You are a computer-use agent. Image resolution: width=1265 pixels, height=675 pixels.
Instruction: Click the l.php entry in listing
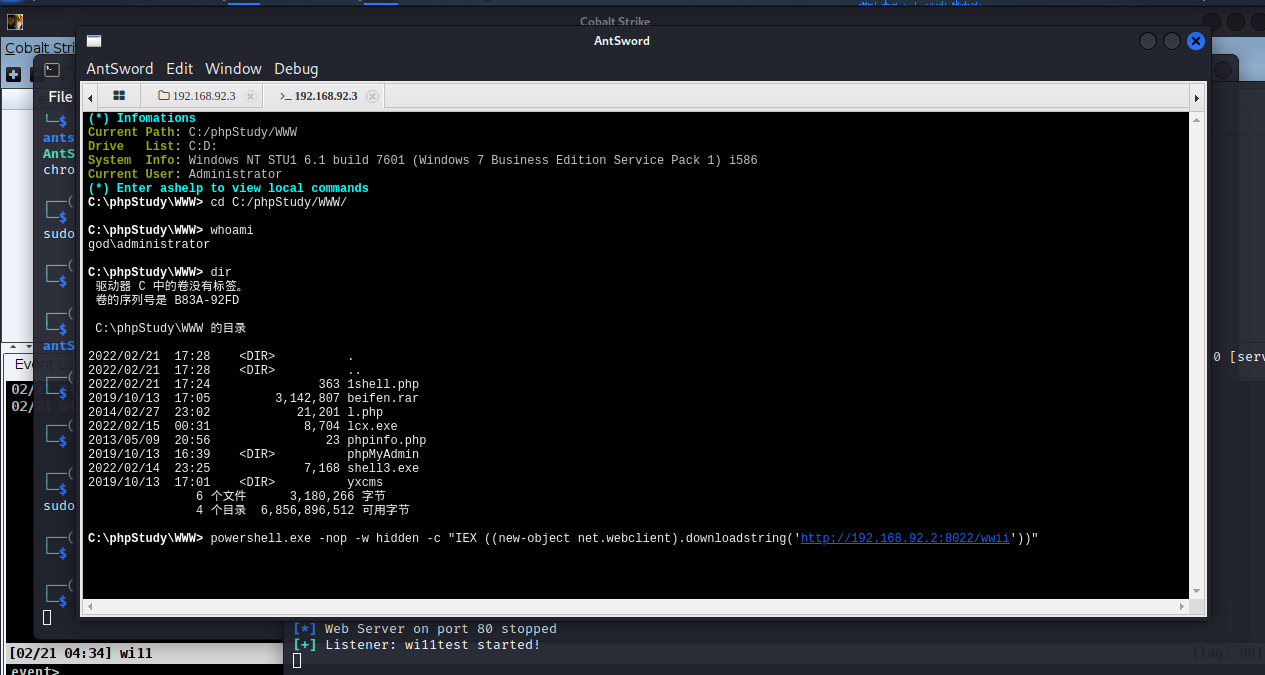pos(365,412)
